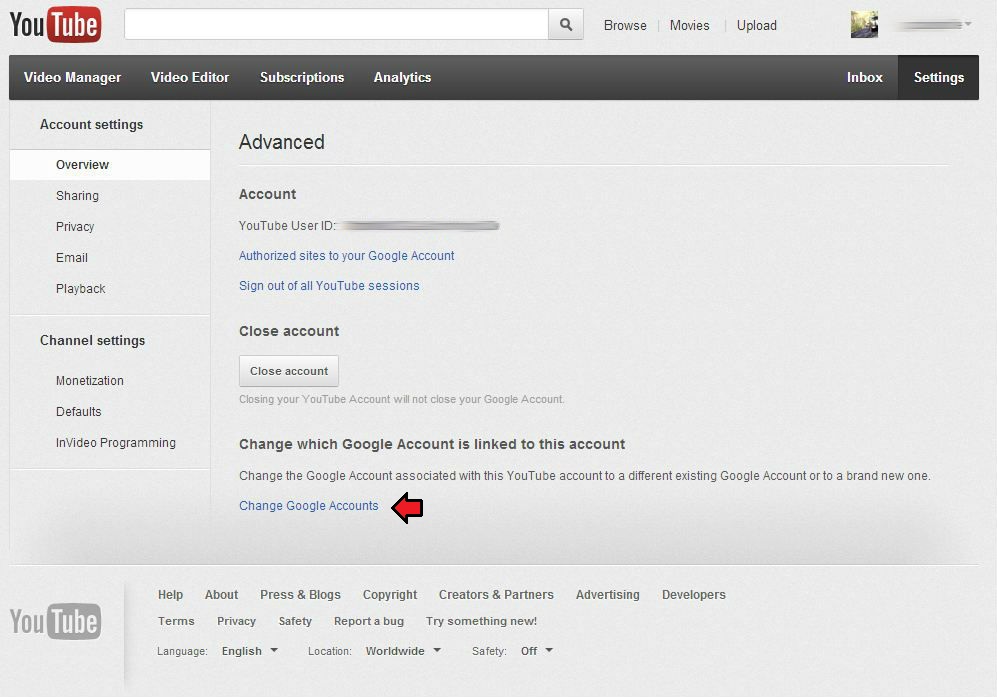Open Creators & Partners footer link

pyautogui.click(x=496, y=595)
